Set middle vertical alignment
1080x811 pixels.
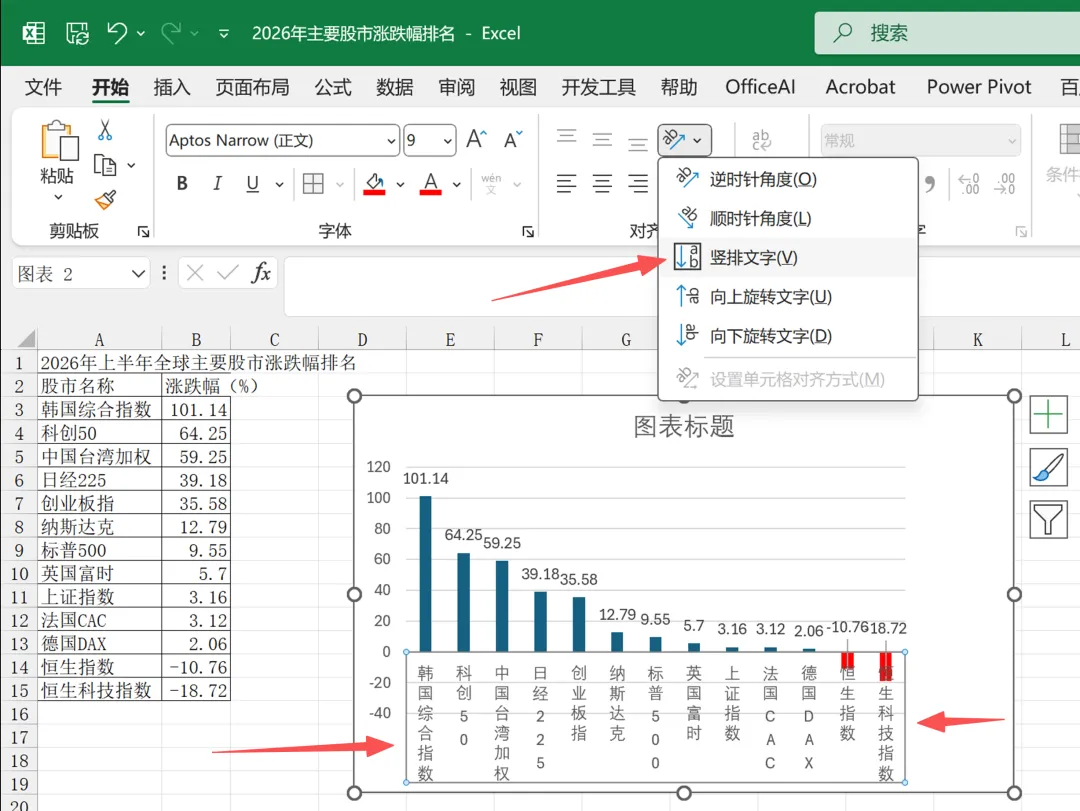click(602, 140)
